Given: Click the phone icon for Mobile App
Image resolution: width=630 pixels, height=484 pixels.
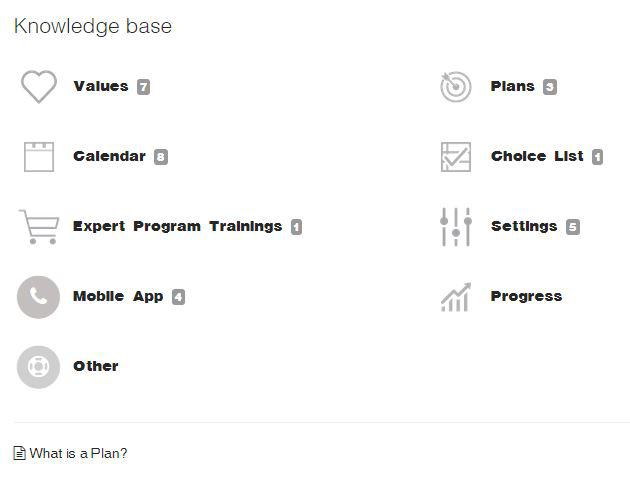Looking at the screenshot, I should (39, 297).
